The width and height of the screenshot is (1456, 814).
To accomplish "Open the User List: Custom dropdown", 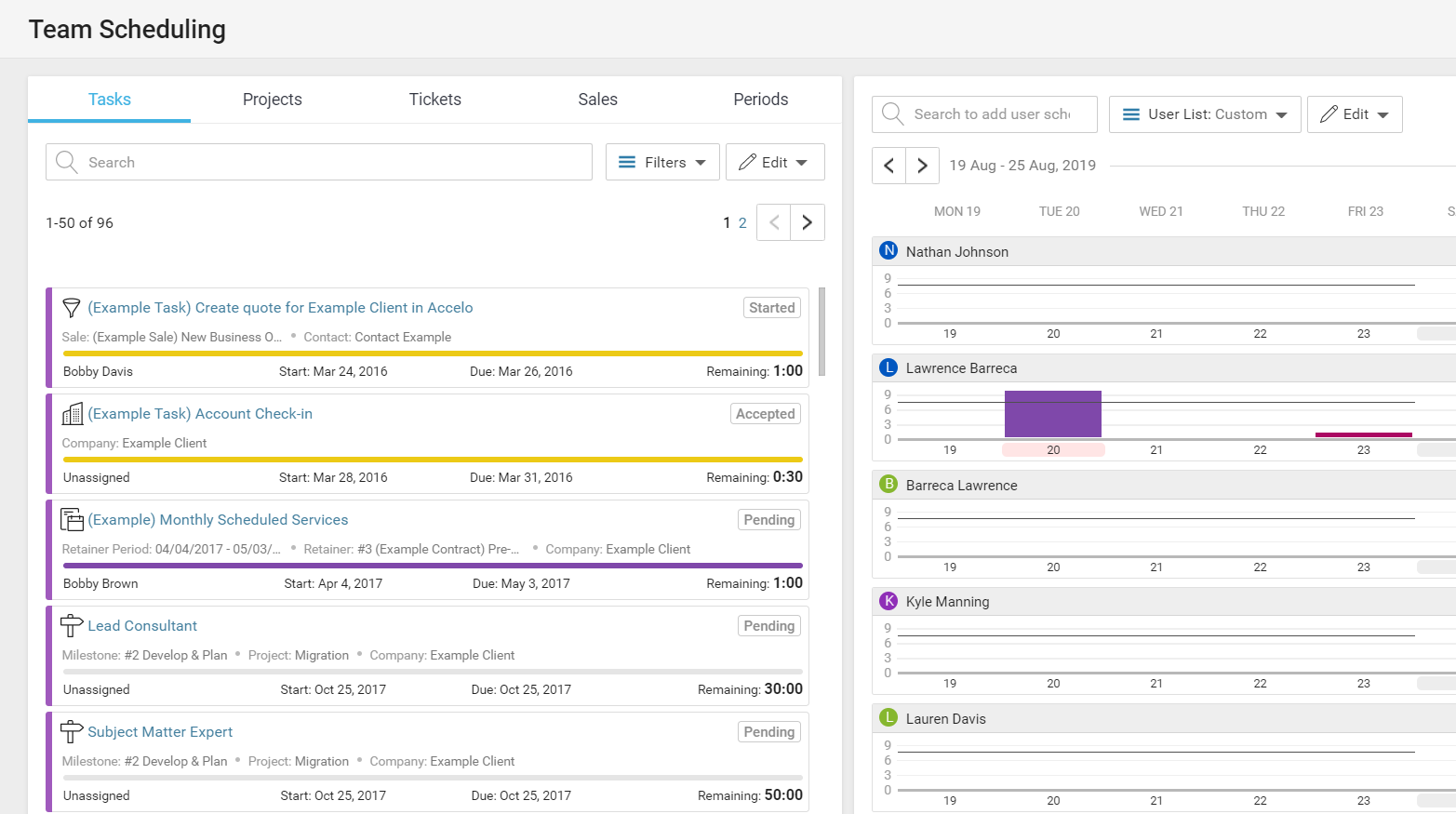I will coord(1204,114).
